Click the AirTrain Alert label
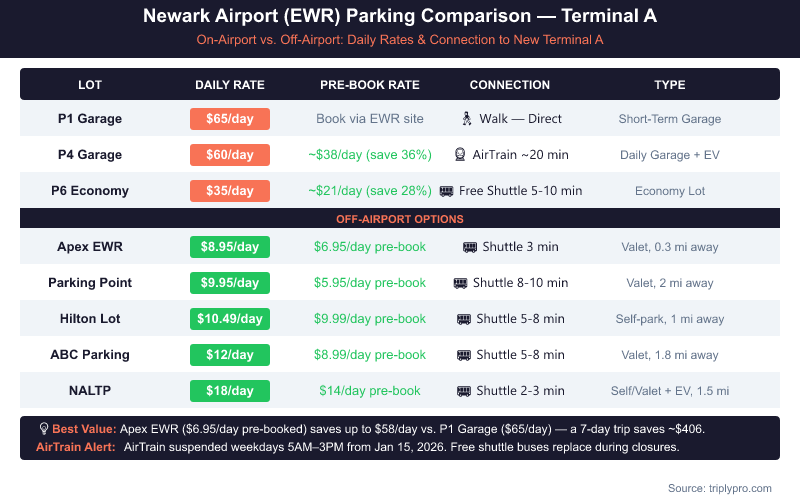This screenshot has height=500, width=800. coord(76,447)
